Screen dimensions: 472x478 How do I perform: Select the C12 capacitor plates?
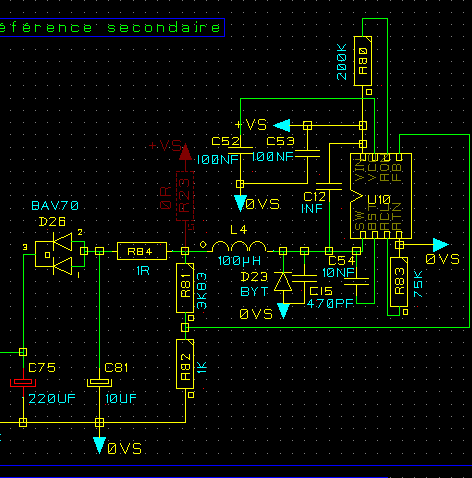(329, 186)
